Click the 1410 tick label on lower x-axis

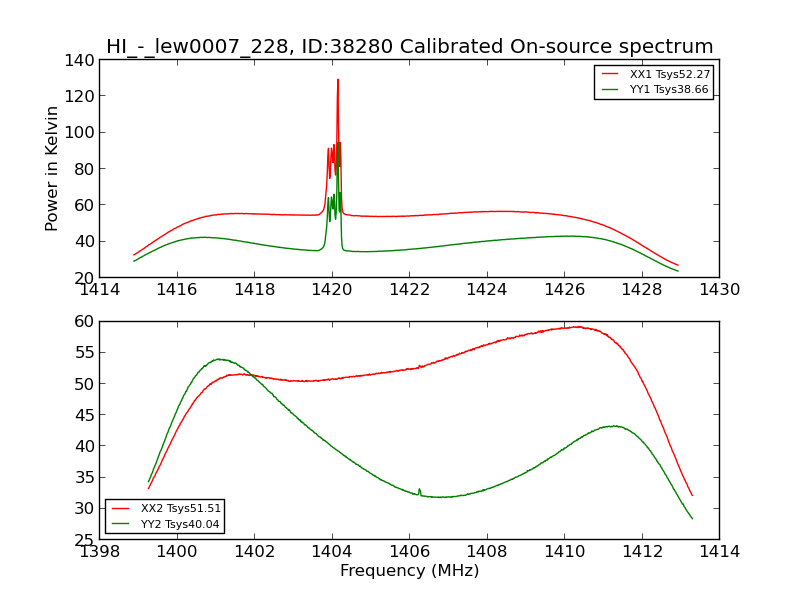coord(565,552)
